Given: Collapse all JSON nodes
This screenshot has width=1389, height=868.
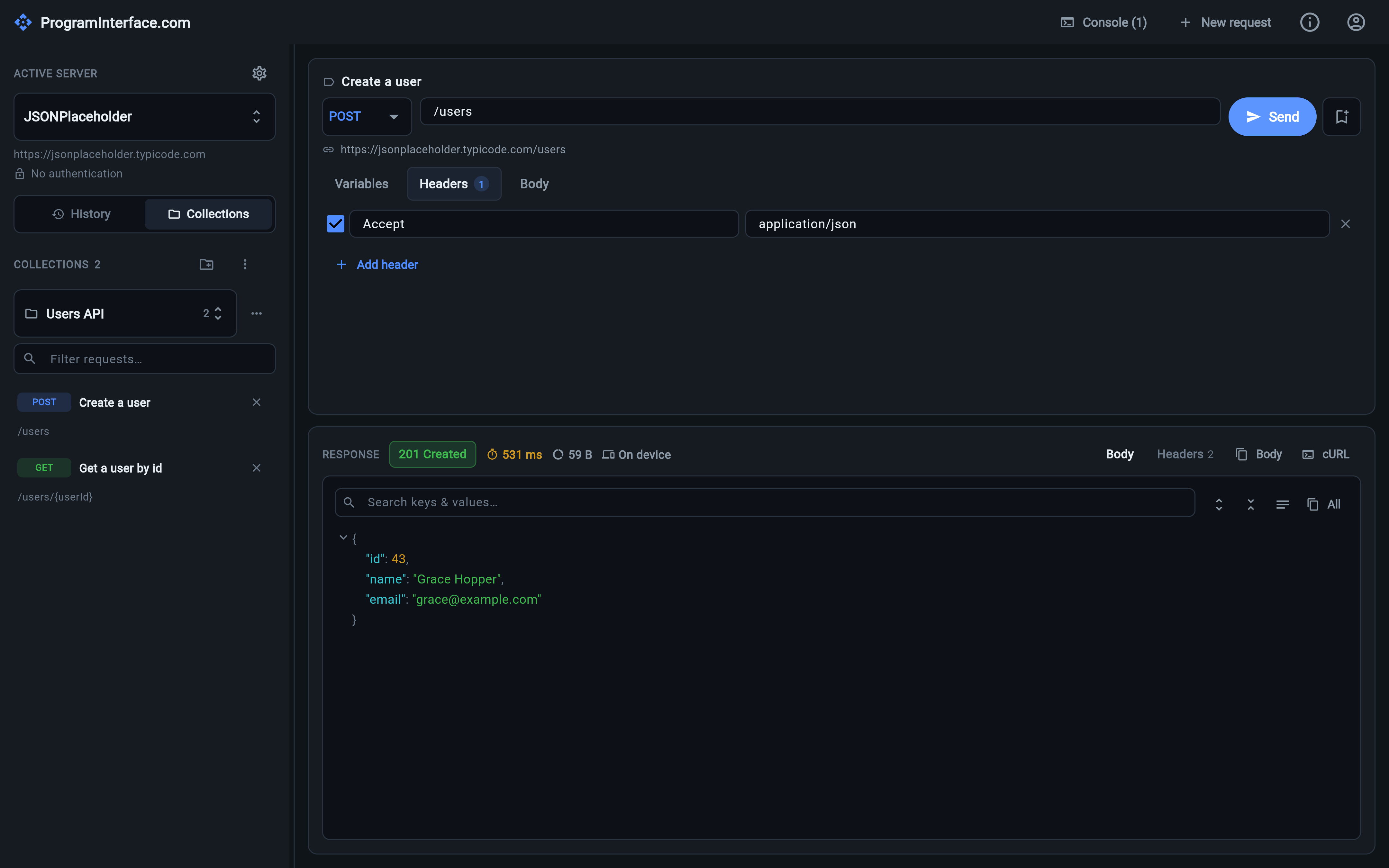Looking at the screenshot, I should point(1251,504).
